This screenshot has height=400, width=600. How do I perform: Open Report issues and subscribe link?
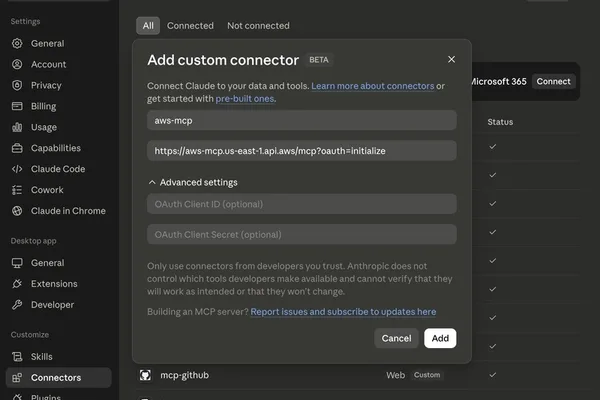click(343, 312)
